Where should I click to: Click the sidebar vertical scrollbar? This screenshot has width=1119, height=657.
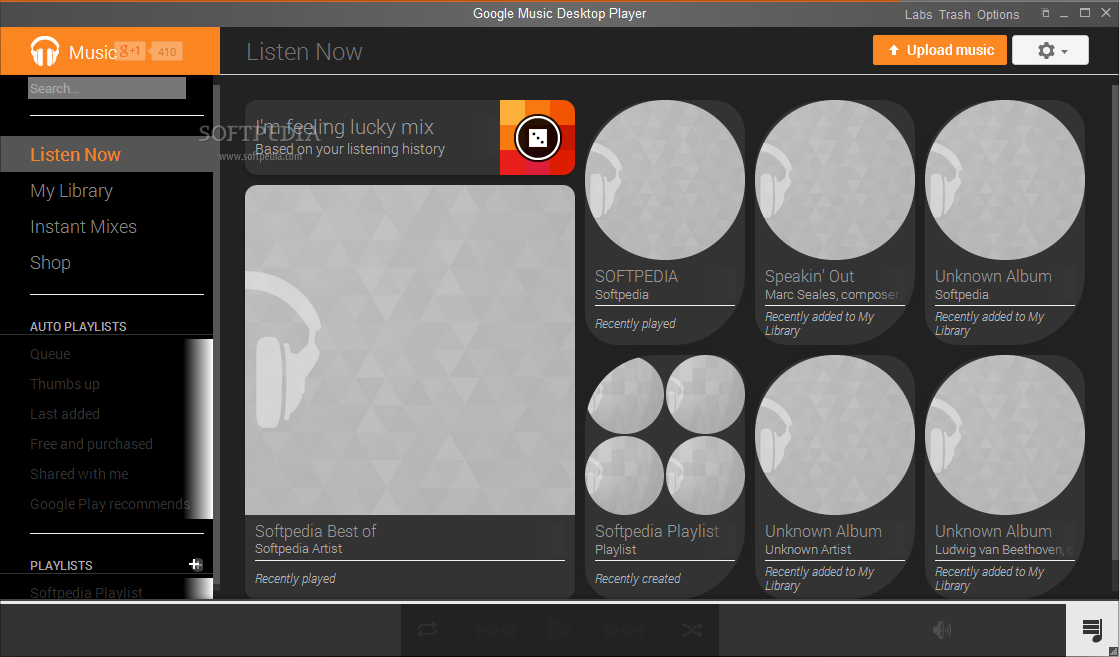point(217,335)
